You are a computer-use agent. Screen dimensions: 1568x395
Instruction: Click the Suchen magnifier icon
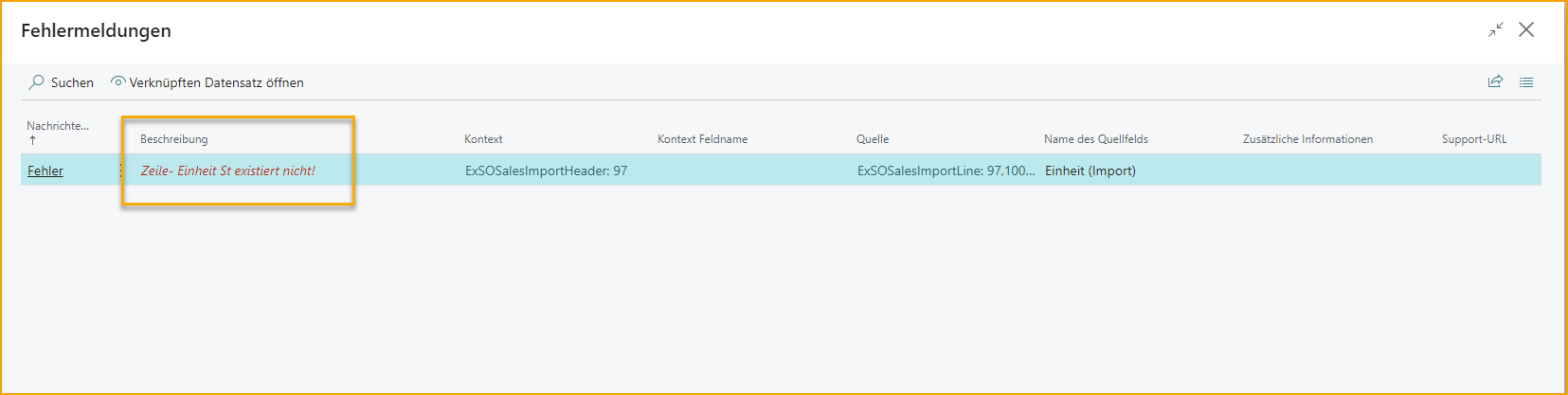click(x=37, y=82)
